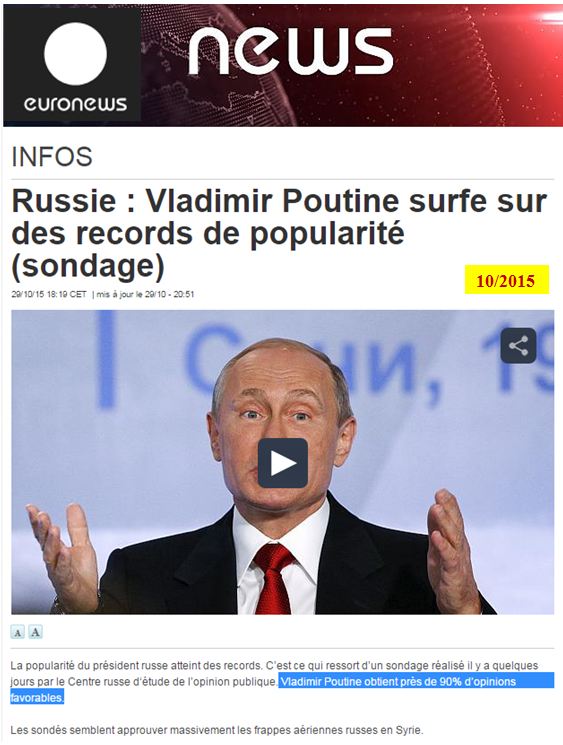563x745 pixels.
Task: Open the INFOS section heading
Action: [x=51, y=157]
